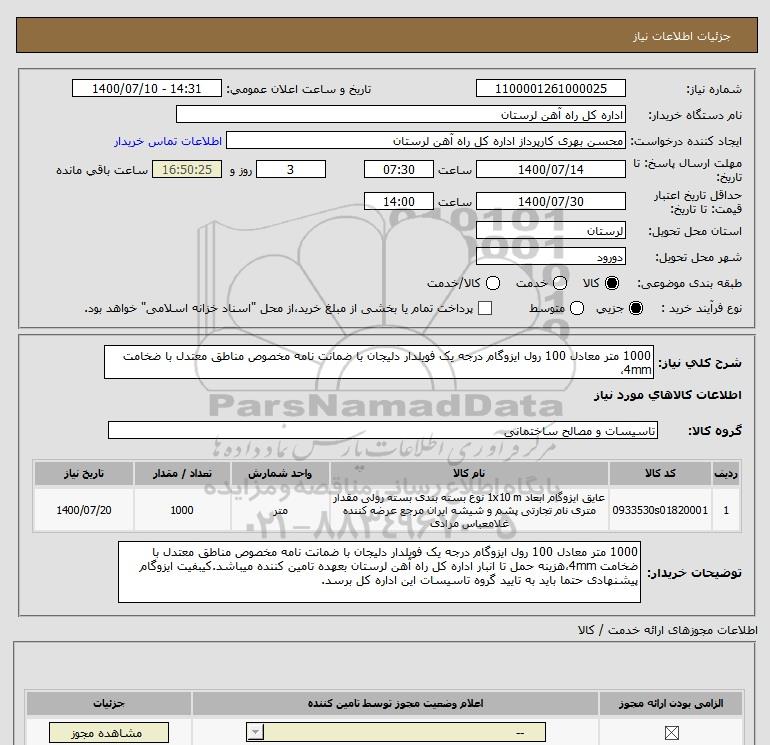Click the 'واحد شمارش' column header

pyautogui.click(x=280, y=473)
